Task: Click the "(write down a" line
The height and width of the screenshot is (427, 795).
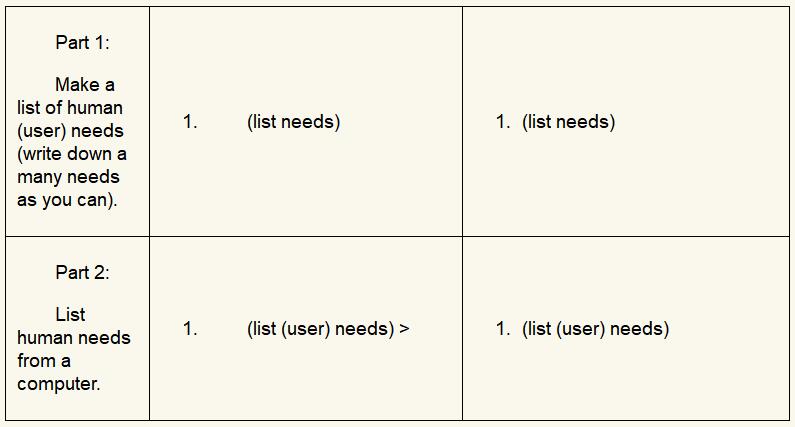Action: tap(72, 154)
